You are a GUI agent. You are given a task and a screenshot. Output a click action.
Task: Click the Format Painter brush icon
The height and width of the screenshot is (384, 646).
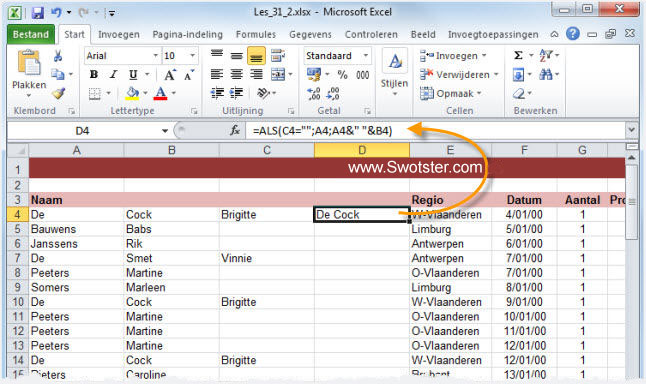pos(59,94)
